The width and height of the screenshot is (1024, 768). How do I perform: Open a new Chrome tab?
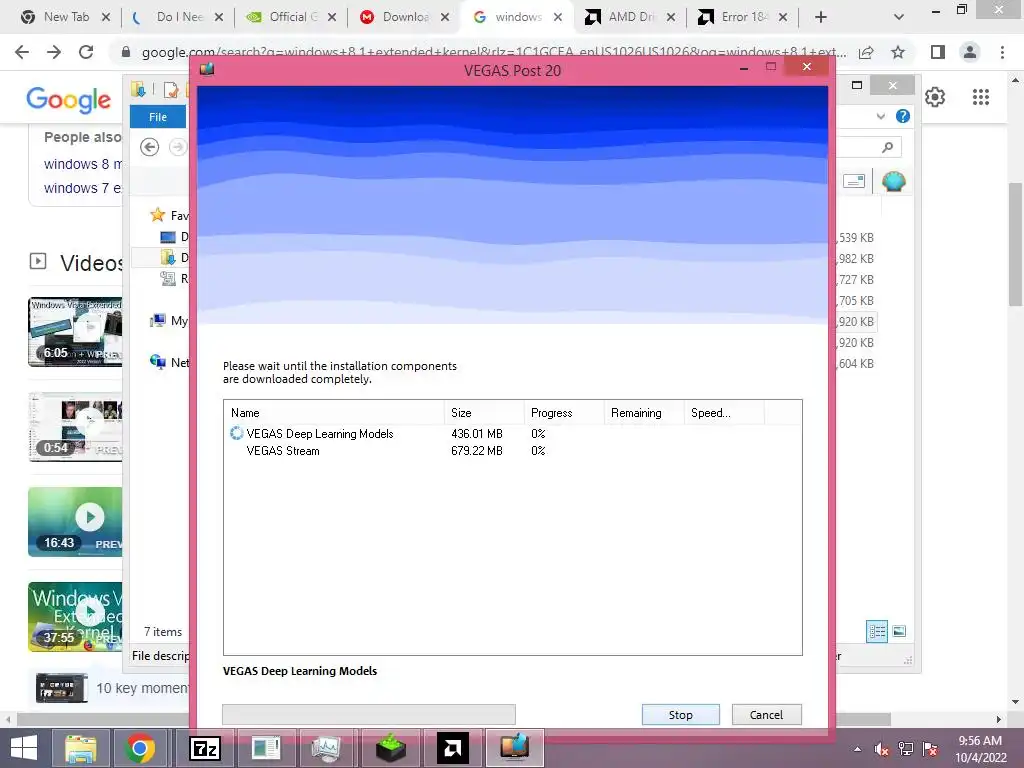coord(821,17)
